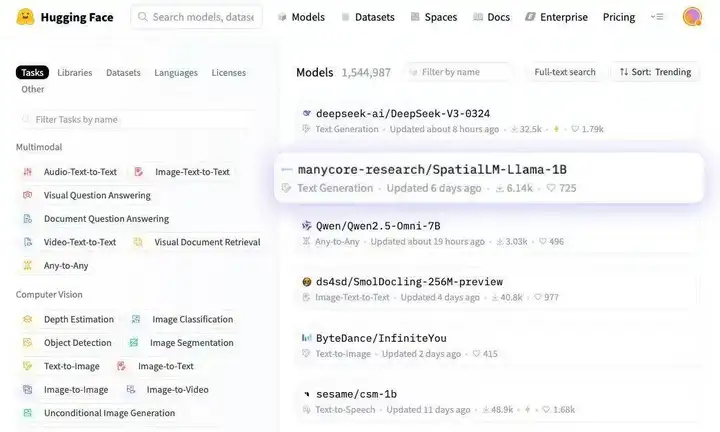Screen dimensions: 720x432
Task: Click the Search models top input field
Action: click(x=197, y=17)
